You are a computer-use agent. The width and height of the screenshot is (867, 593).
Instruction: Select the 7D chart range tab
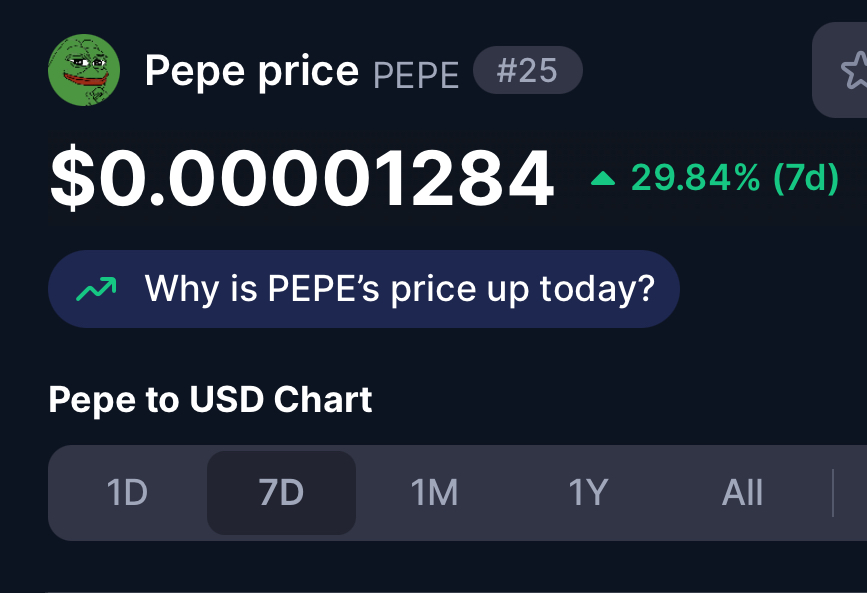click(x=281, y=492)
